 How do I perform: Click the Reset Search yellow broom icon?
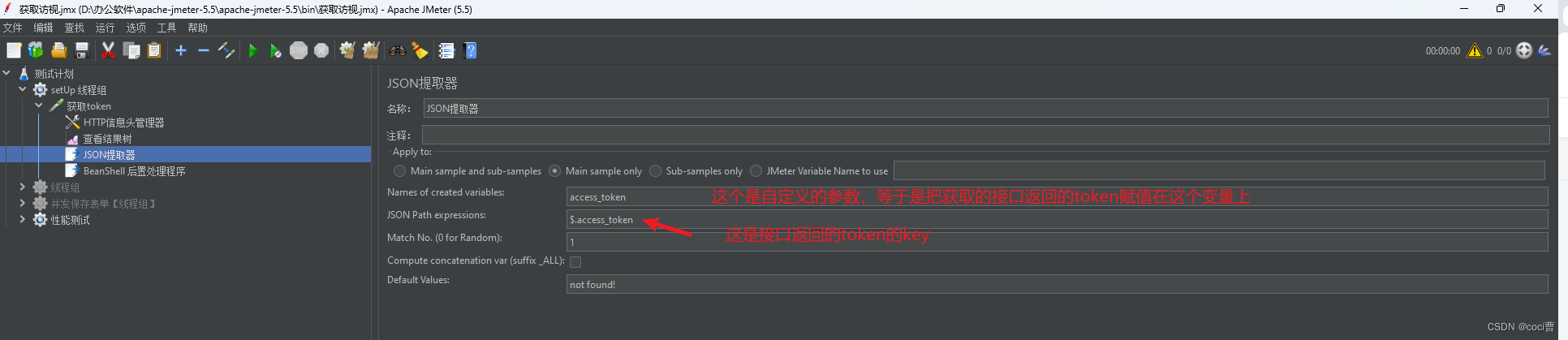tap(420, 50)
